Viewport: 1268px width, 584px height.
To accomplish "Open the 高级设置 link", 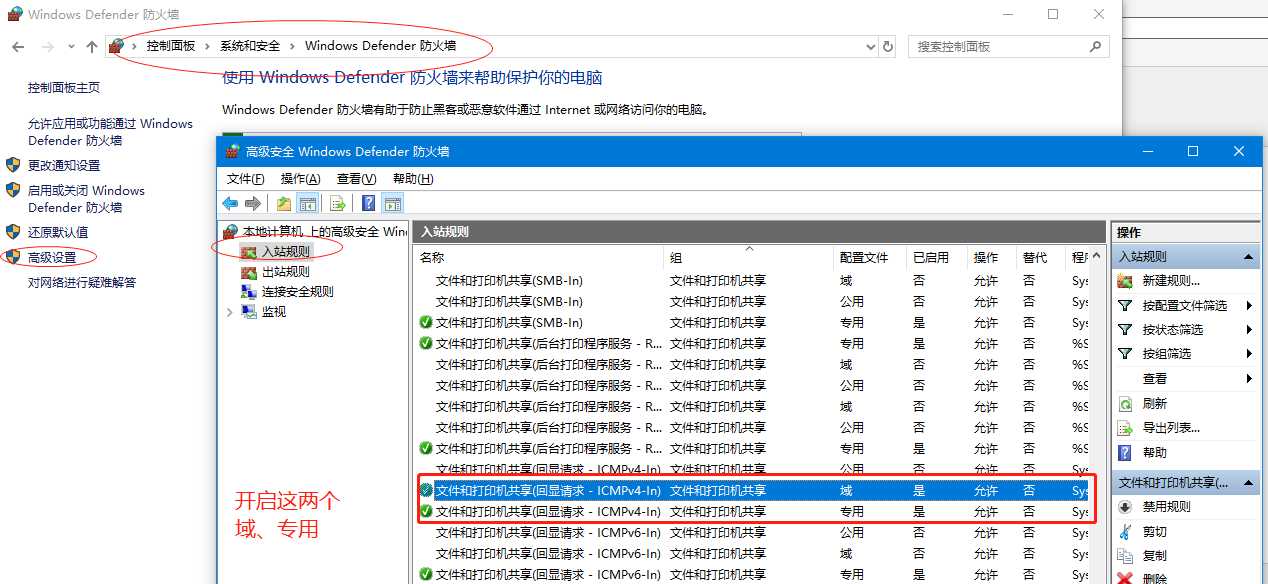I will [x=52, y=258].
